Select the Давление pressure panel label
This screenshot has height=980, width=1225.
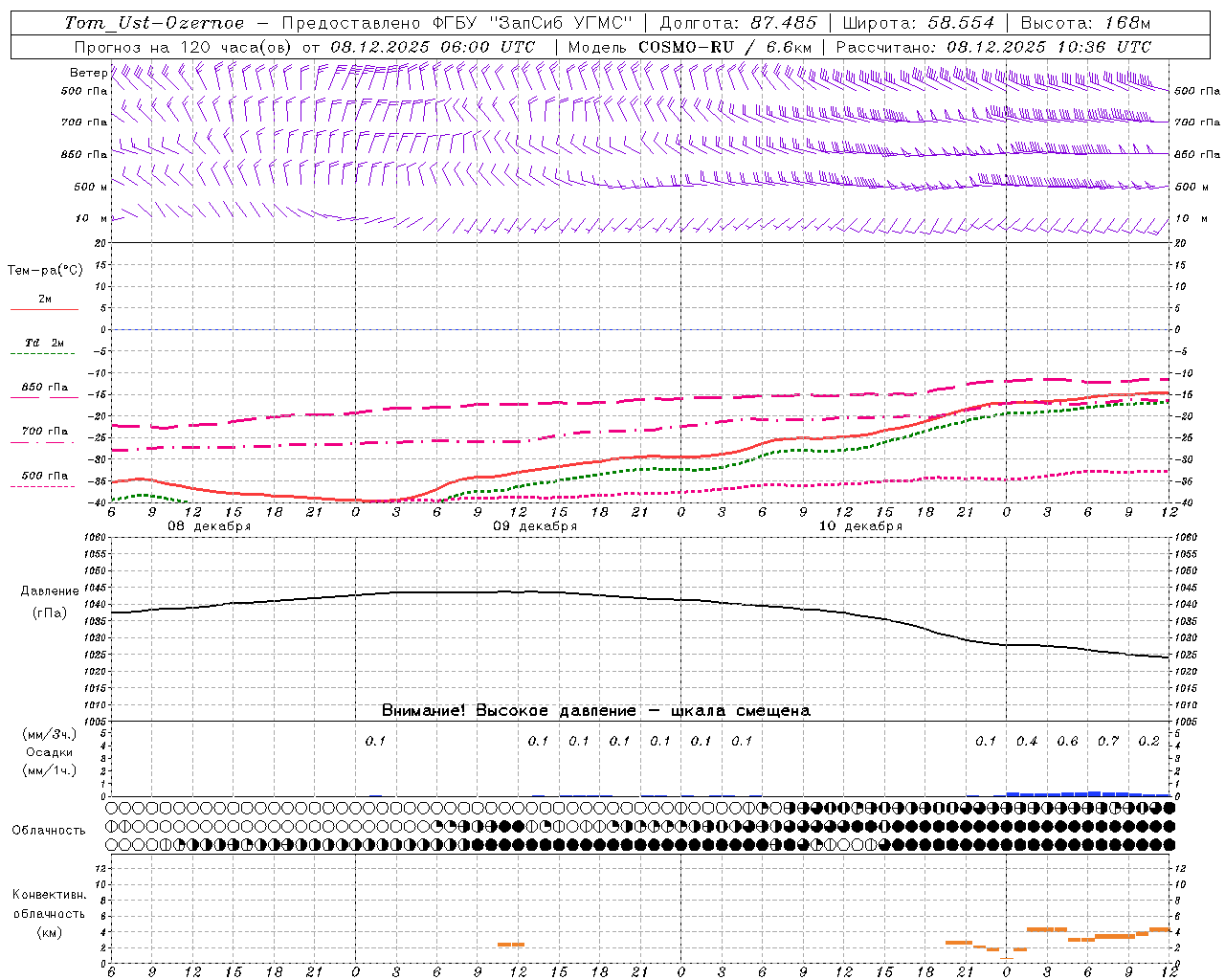(50, 591)
